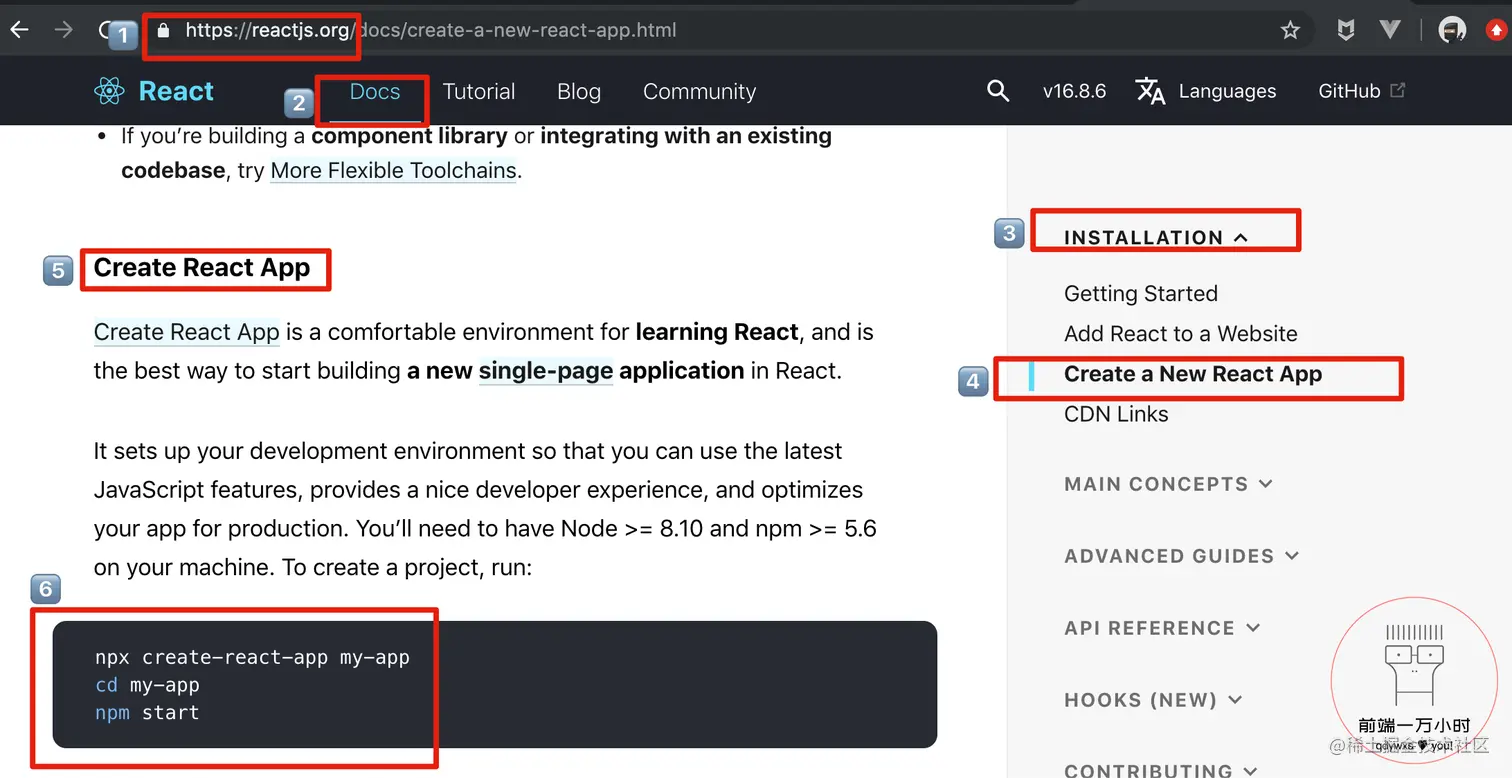Collapse the INSTALLATION sidebar section
1512x778 pixels.
tap(1156, 237)
